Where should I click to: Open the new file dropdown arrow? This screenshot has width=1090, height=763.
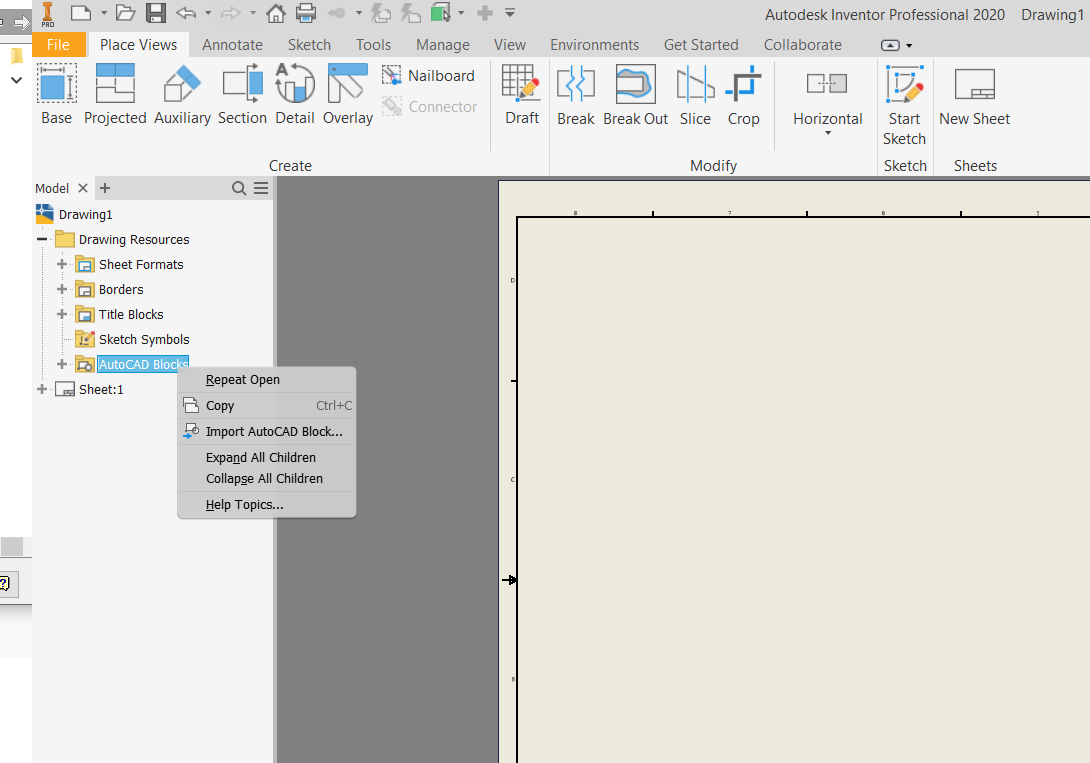coord(104,13)
